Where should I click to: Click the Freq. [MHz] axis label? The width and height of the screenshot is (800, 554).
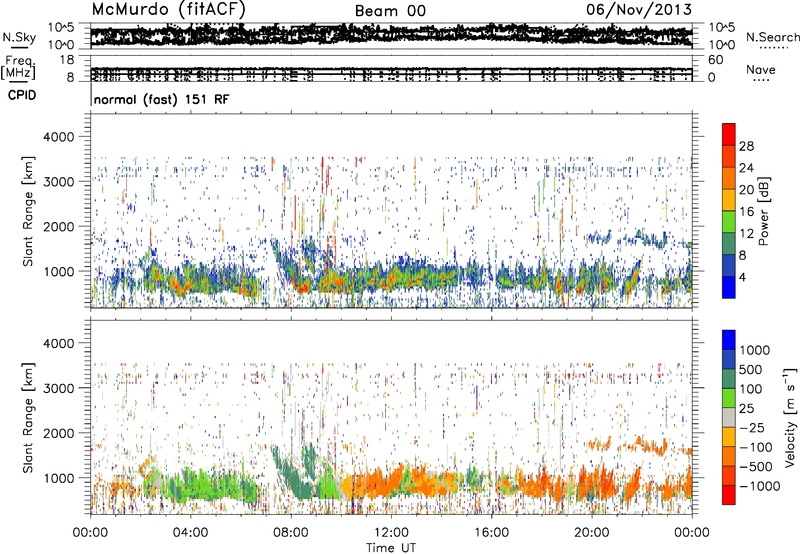pyautogui.click(x=18, y=67)
